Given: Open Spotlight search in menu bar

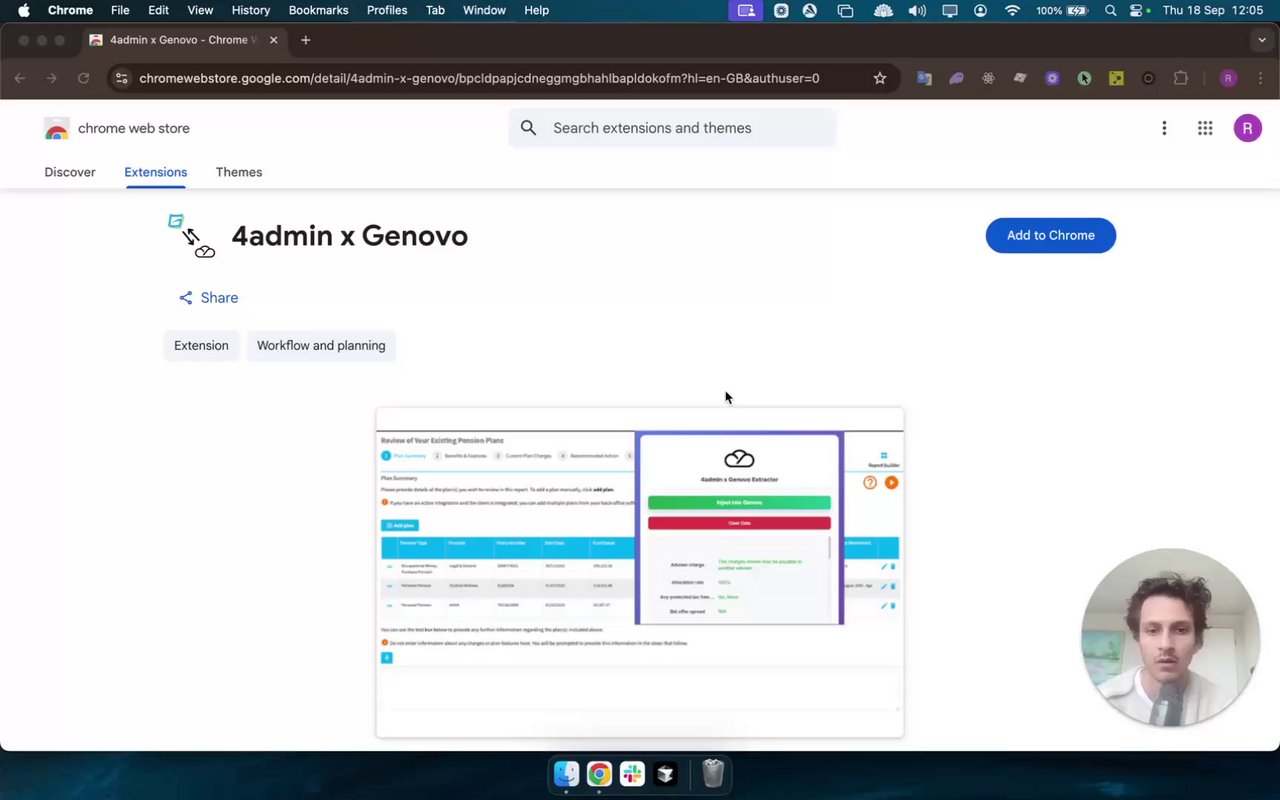Looking at the screenshot, I should tap(1110, 10).
